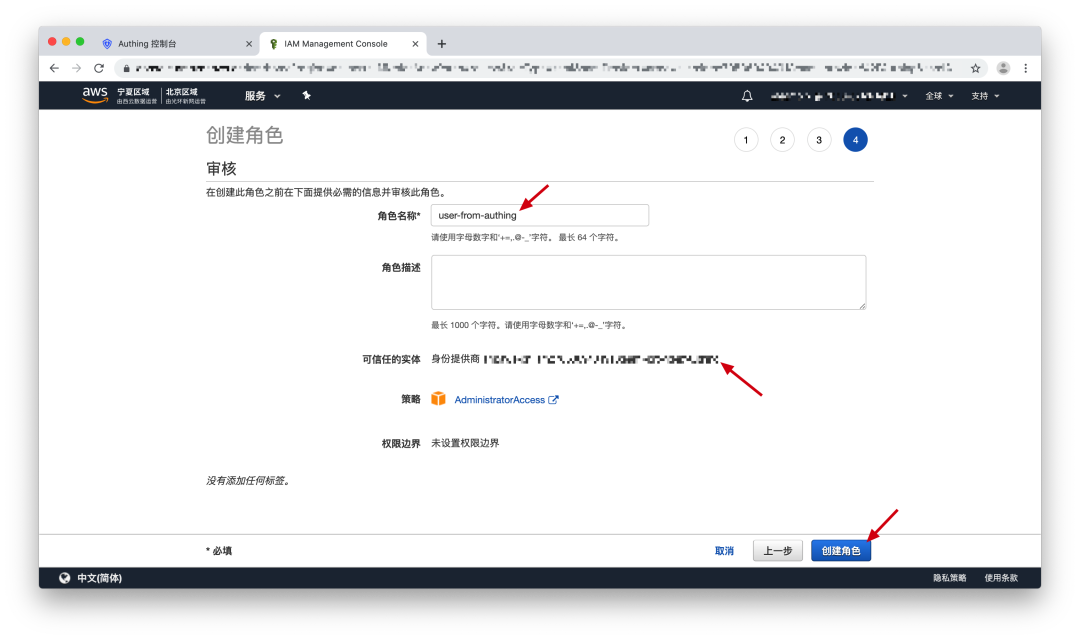This screenshot has height=640, width=1080.
Task: Open the notifications bell
Action: point(747,96)
